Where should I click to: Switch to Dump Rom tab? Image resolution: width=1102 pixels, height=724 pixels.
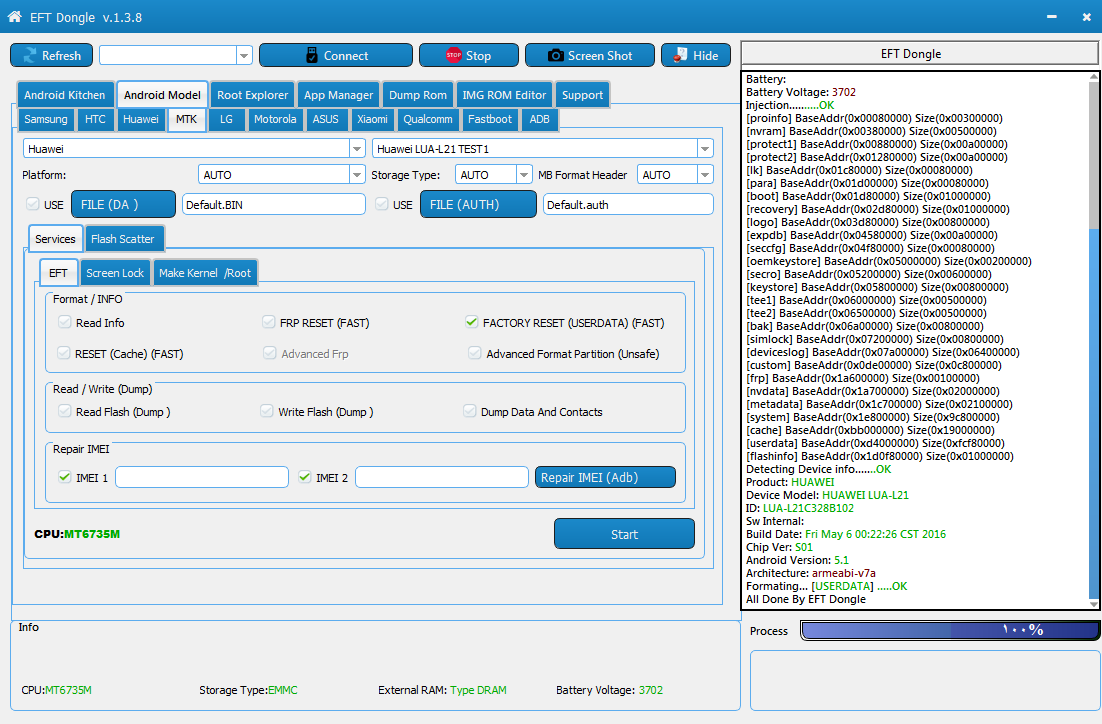tap(417, 96)
